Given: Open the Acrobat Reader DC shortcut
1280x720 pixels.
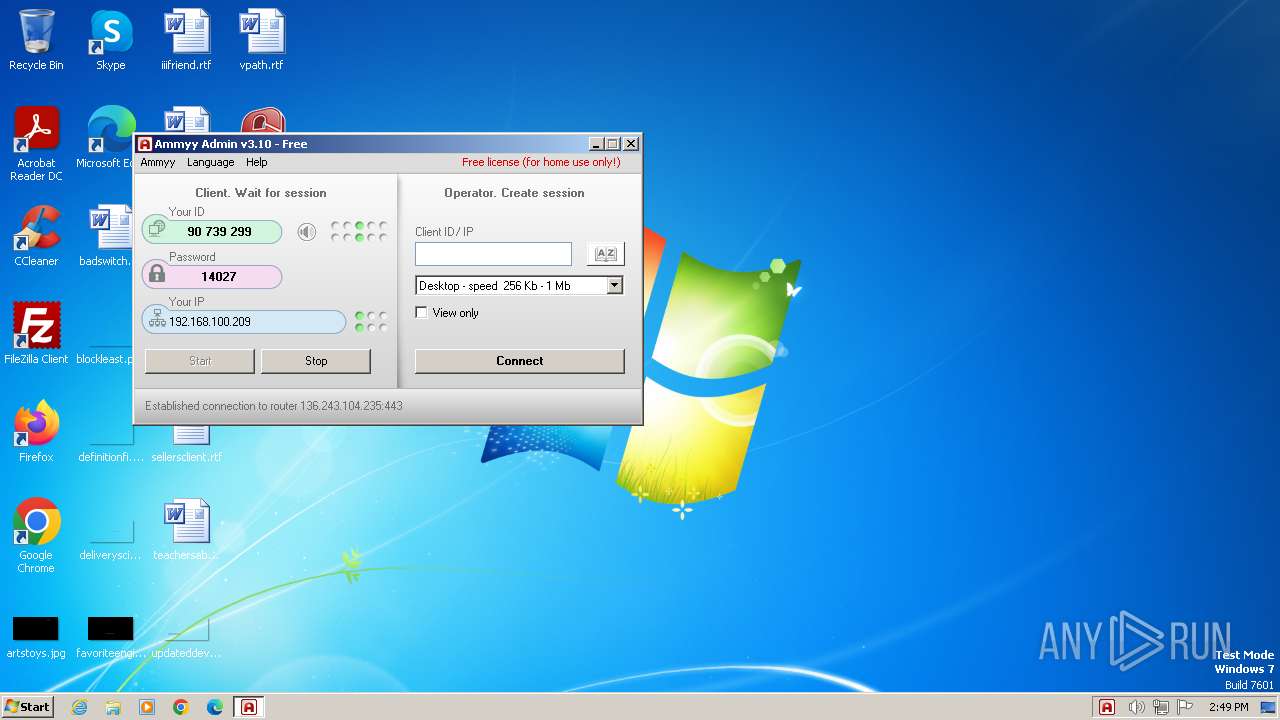Looking at the screenshot, I should coord(36,144).
